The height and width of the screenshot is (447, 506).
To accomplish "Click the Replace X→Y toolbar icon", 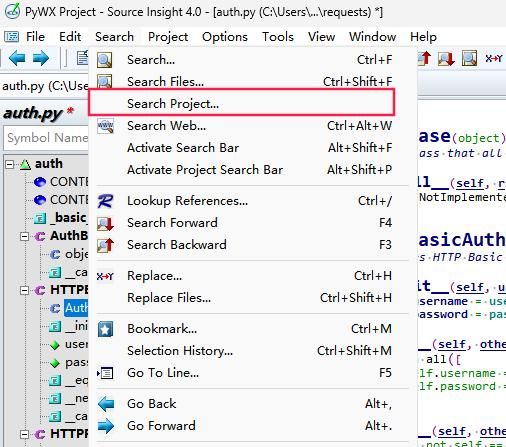I will [x=493, y=59].
